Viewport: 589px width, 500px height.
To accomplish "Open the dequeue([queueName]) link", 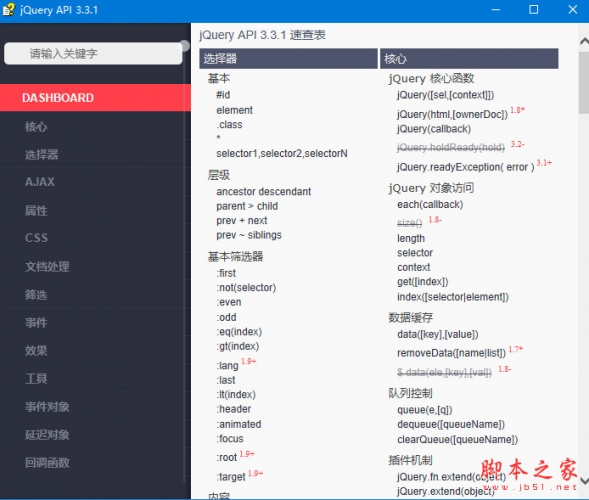I will pyautogui.click(x=451, y=424).
